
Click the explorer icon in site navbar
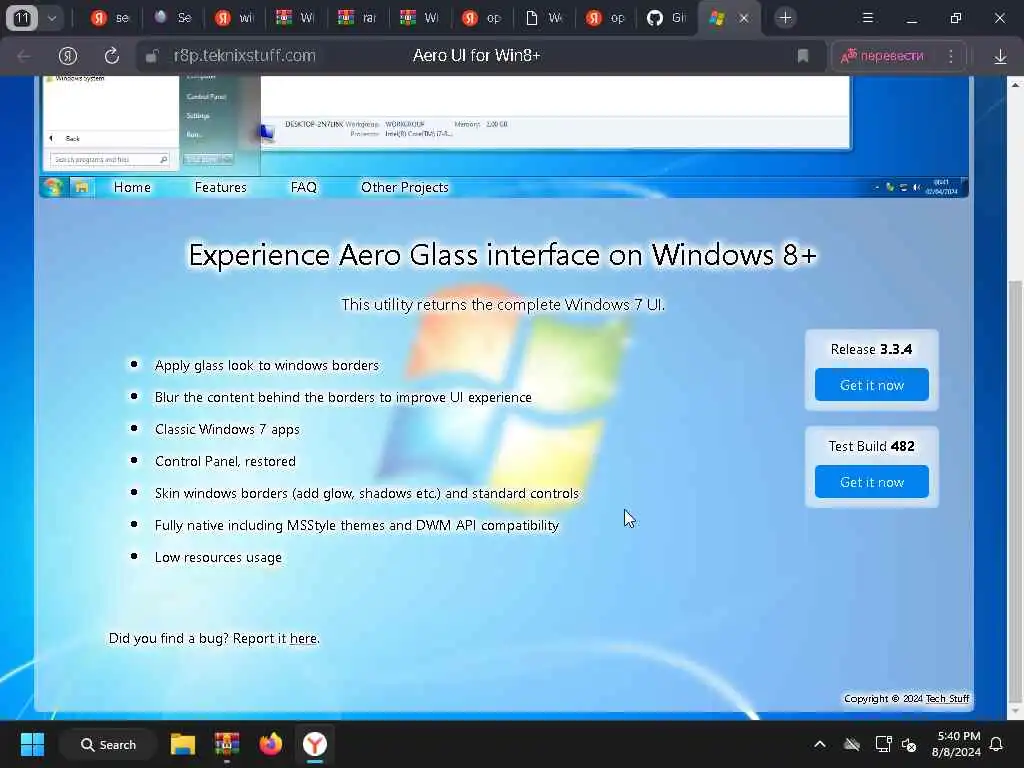tap(81, 187)
